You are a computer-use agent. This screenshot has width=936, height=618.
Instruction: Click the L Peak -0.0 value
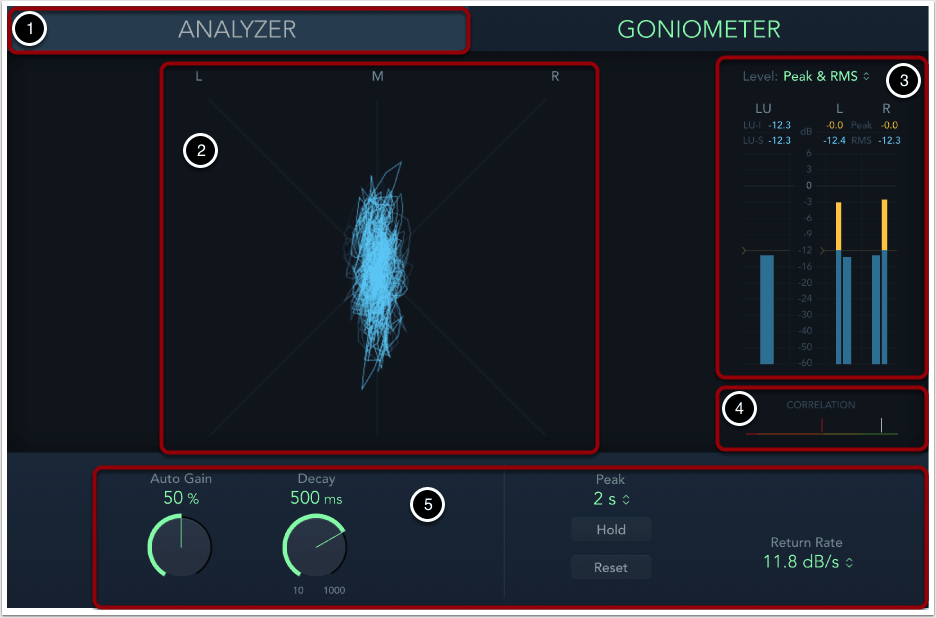tap(834, 125)
